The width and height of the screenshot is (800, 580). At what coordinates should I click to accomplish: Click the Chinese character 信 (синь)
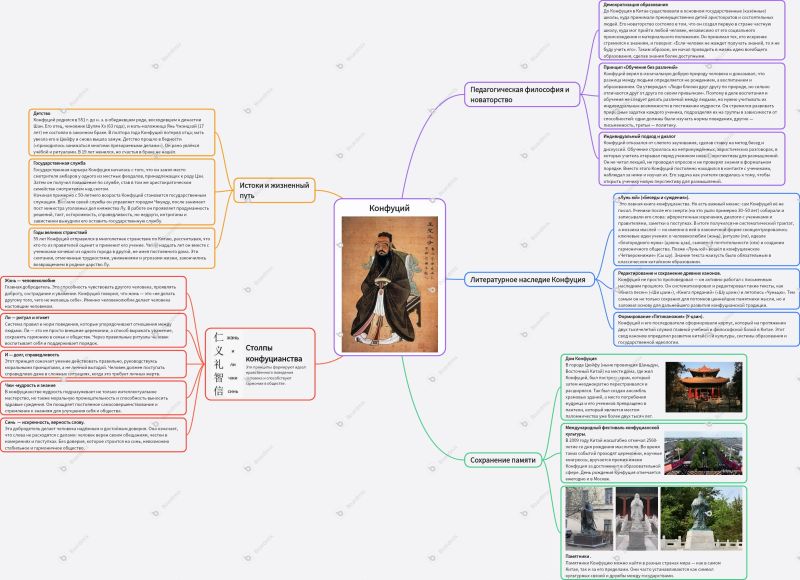218,391
